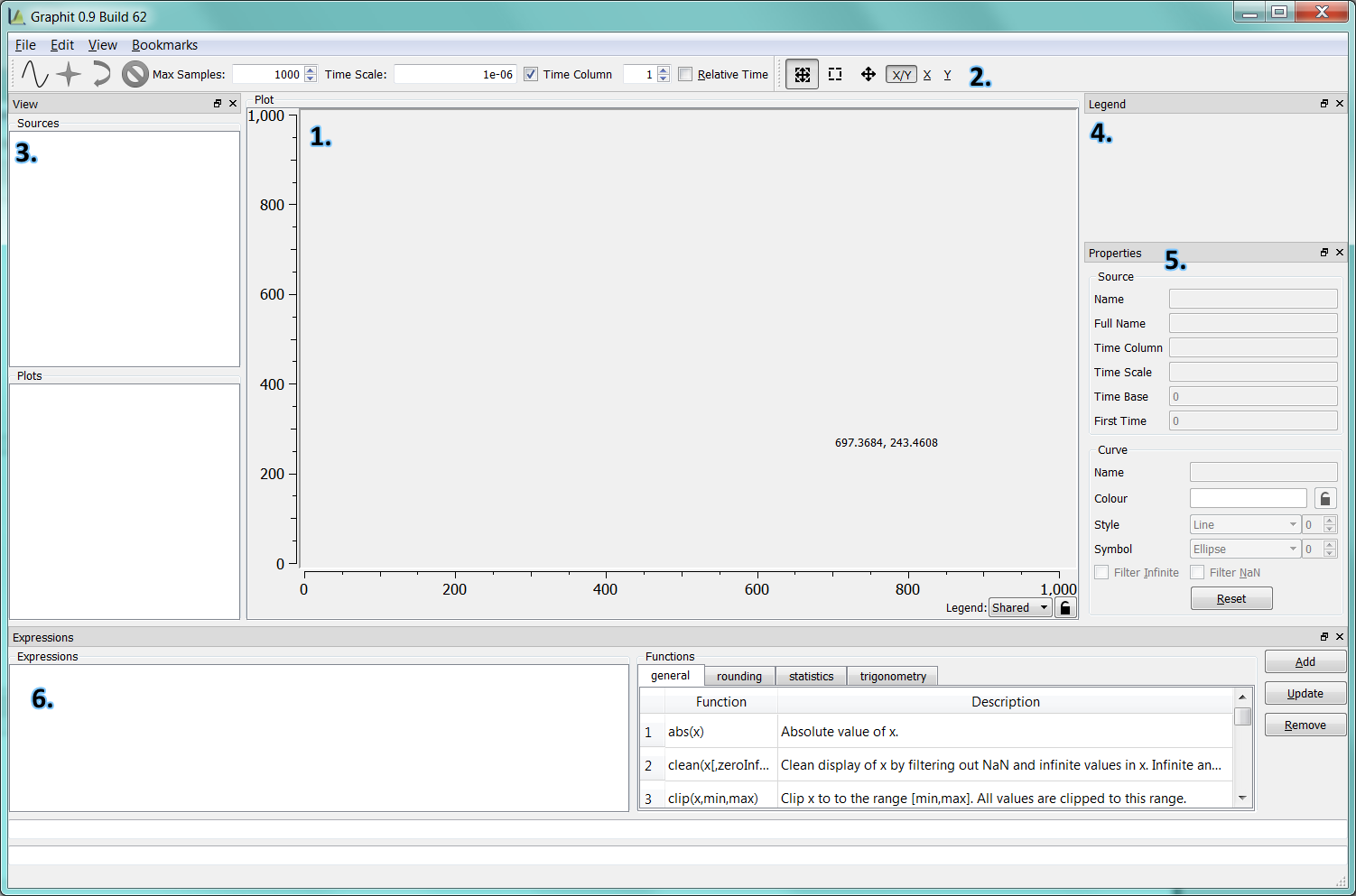Click the Reset button in Properties
Screen dimensions: 1356x896
point(1231,599)
